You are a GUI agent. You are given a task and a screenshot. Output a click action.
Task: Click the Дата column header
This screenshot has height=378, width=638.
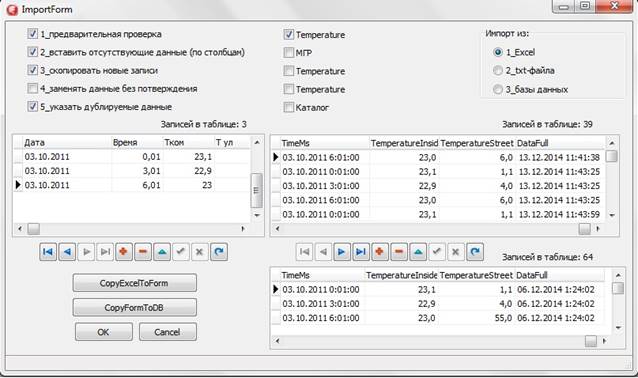pyautogui.click(x=67, y=142)
